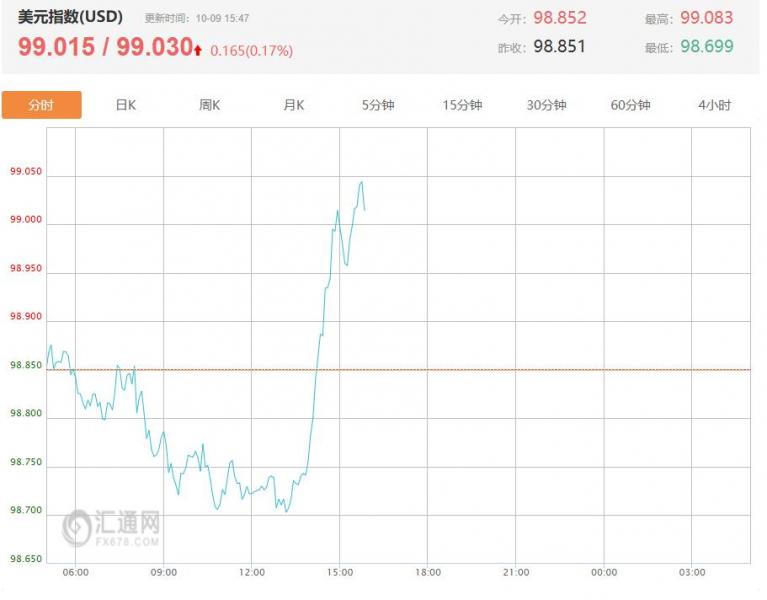Click the 美元指数(USD) title

70,17
